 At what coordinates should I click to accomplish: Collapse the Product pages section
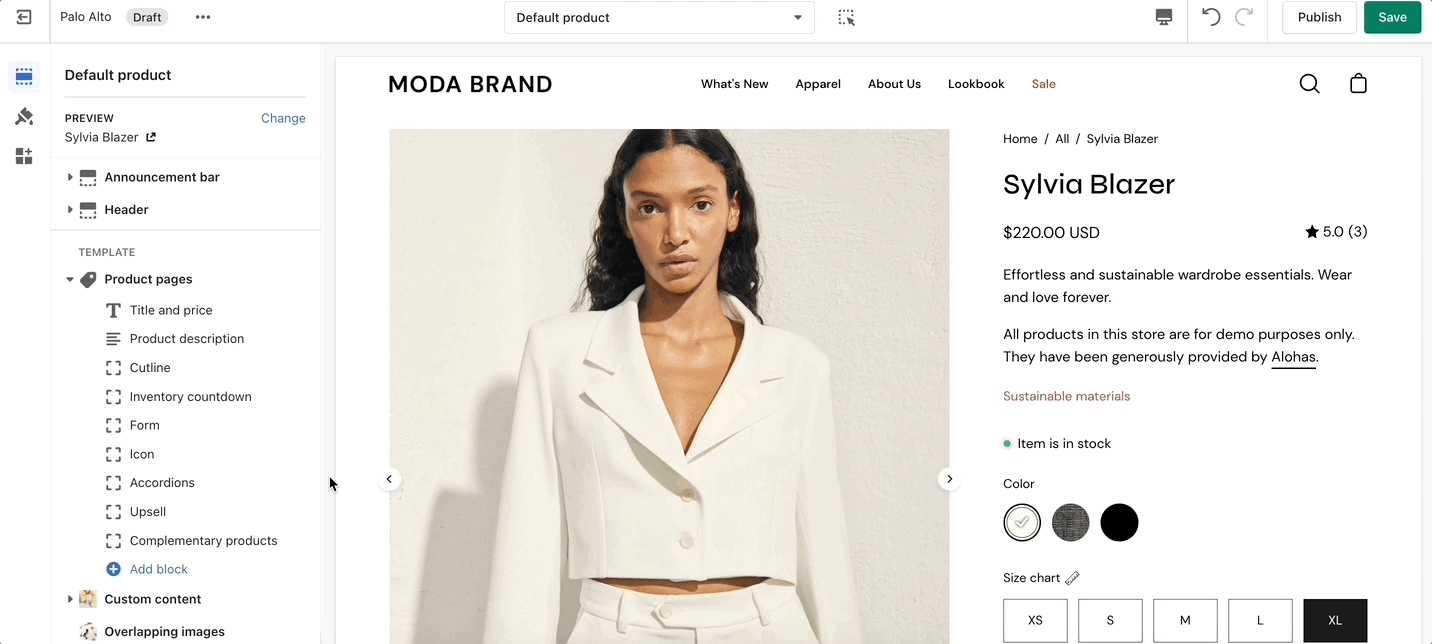tap(70, 280)
